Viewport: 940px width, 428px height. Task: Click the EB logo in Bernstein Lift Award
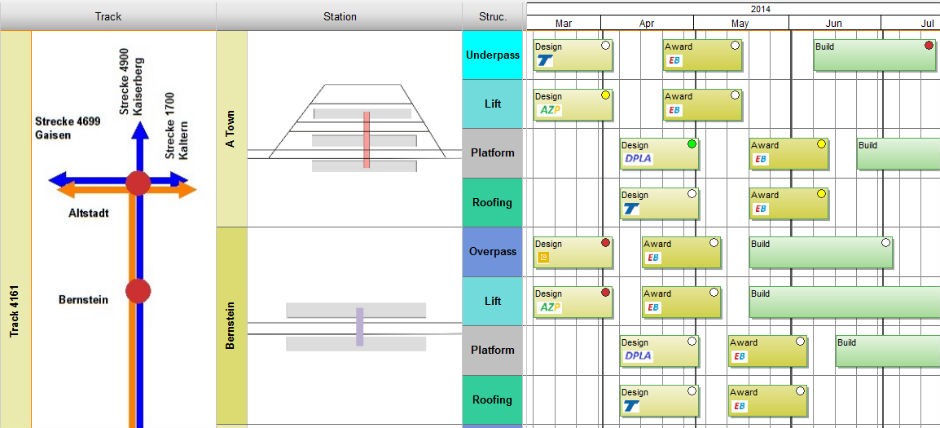point(653,308)
